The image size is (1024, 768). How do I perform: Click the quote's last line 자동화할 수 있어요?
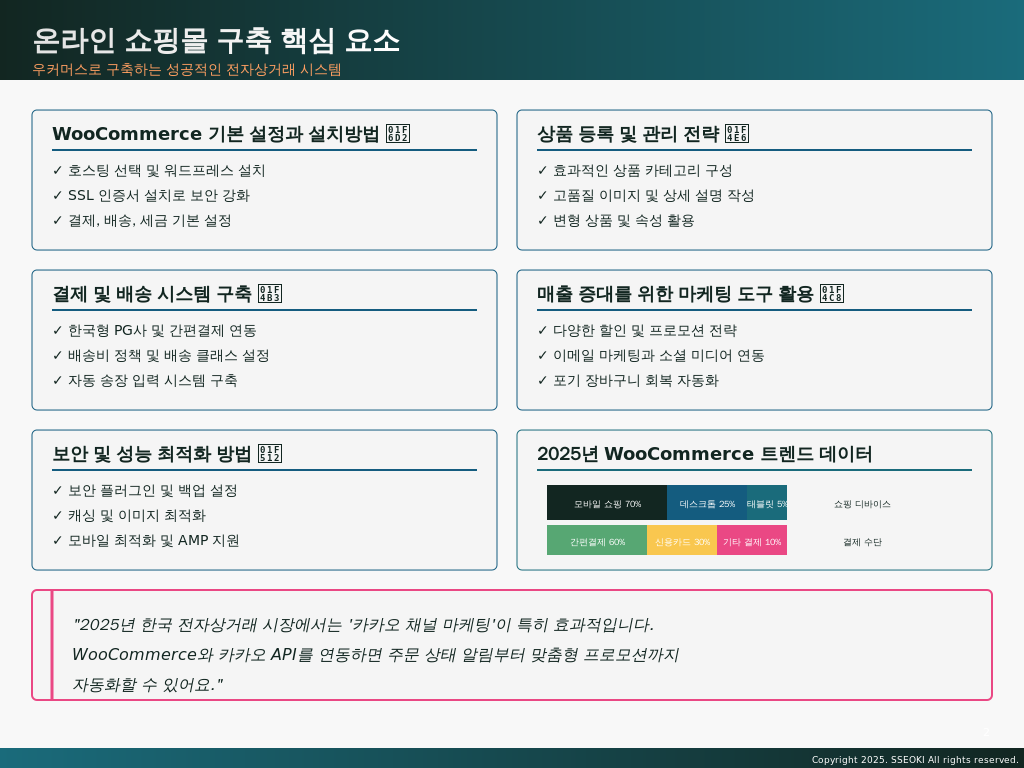(x=148, y=684)
